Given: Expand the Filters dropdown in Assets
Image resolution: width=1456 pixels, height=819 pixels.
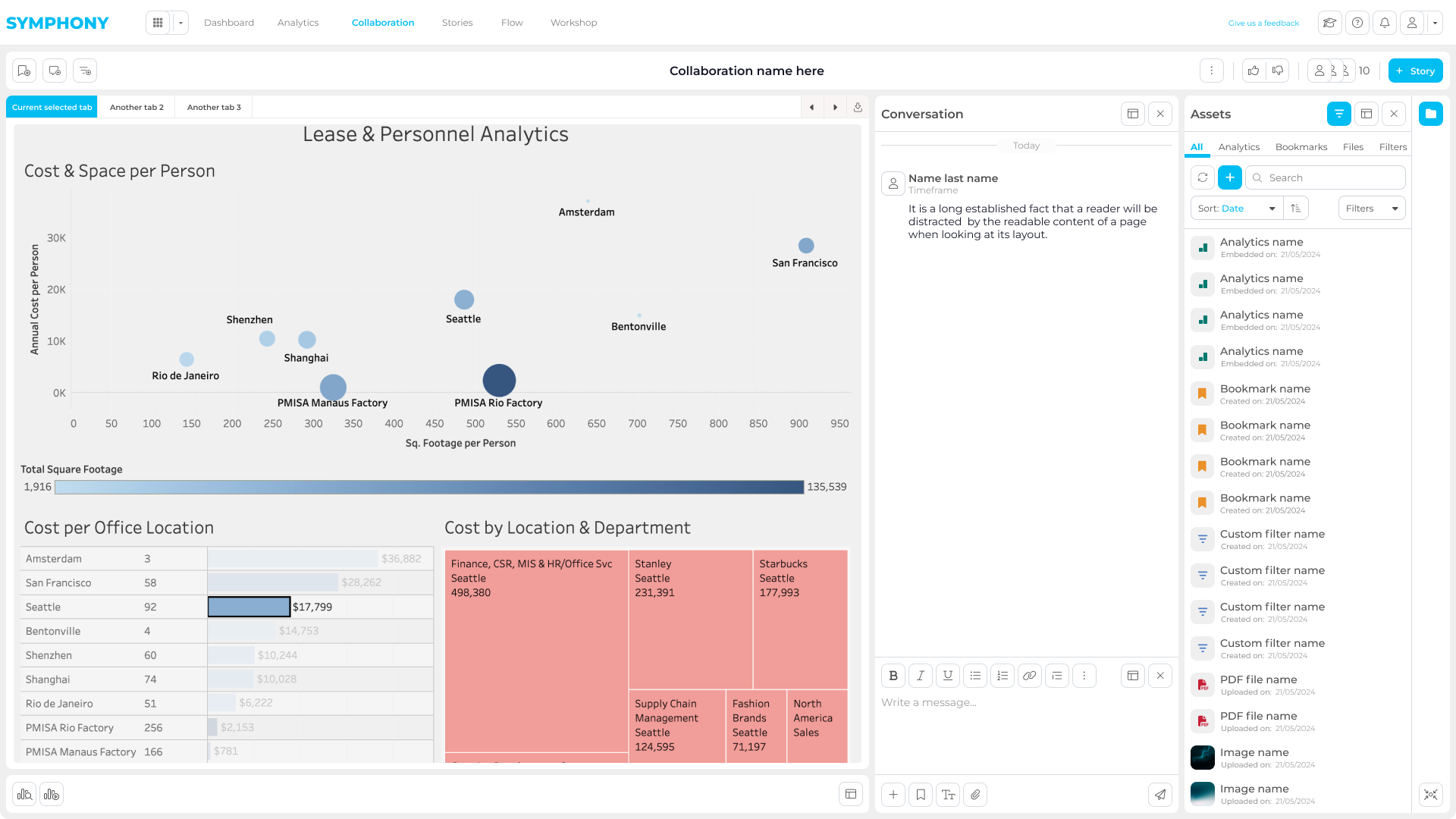Looking at the screenshot, I should coord(1371,209).
